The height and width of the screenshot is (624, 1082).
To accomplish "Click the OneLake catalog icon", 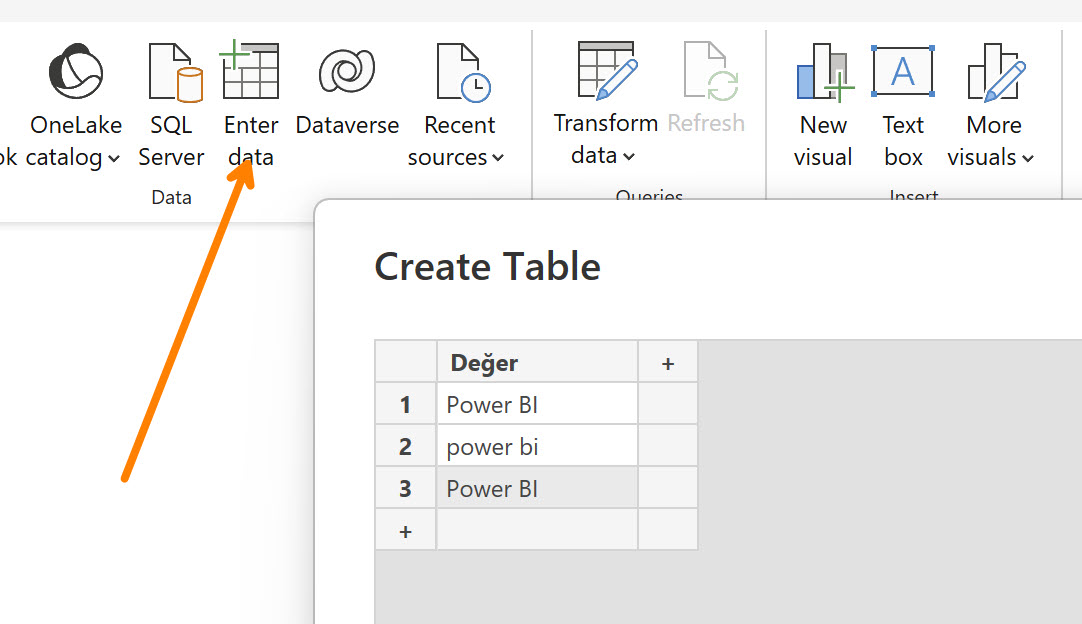I will 76,72.
